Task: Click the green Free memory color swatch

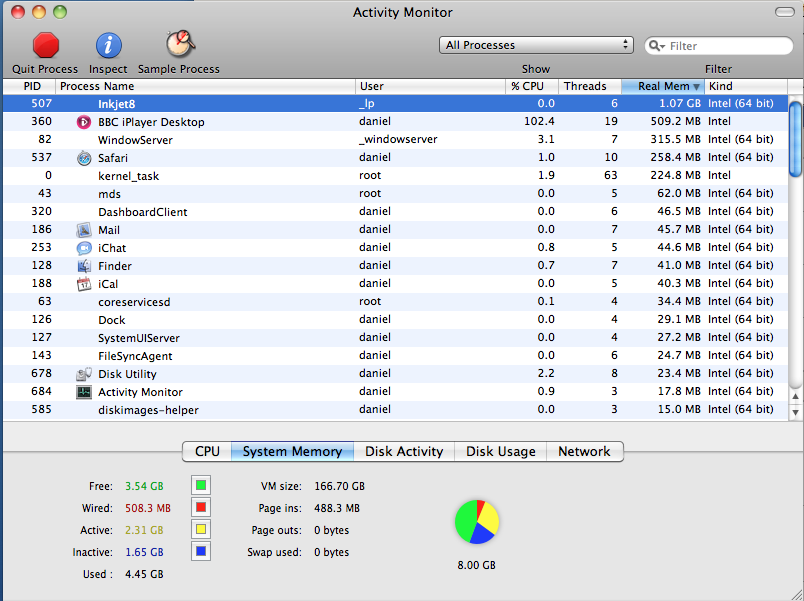Action: [x=201, y=485]
